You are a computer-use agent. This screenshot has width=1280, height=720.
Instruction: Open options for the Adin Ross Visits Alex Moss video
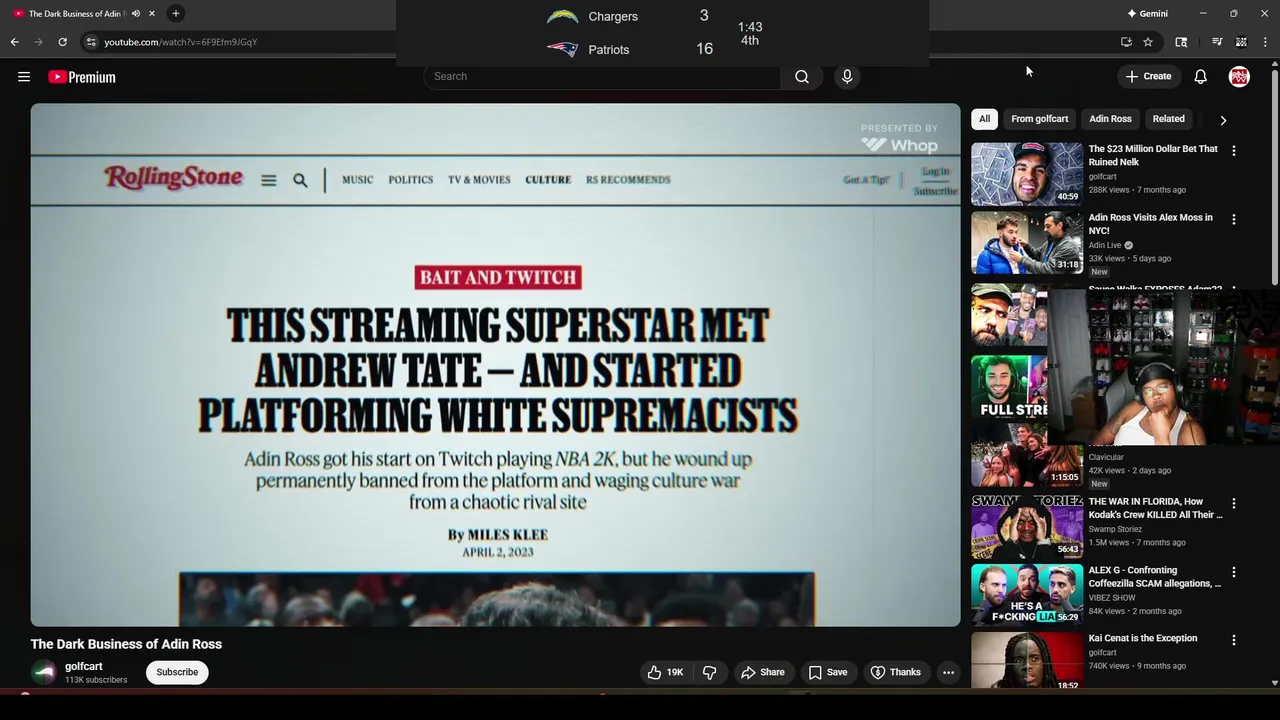1233,219
